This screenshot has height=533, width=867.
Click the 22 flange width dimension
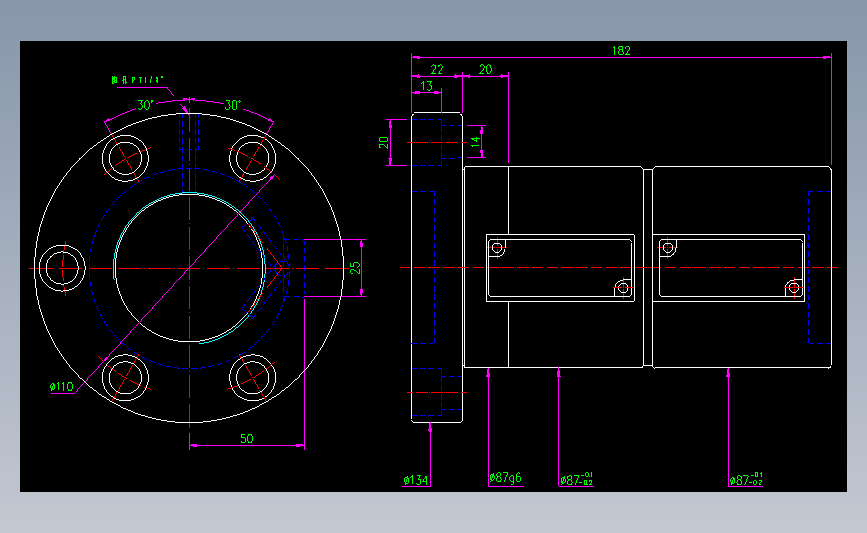coord(437,70)
